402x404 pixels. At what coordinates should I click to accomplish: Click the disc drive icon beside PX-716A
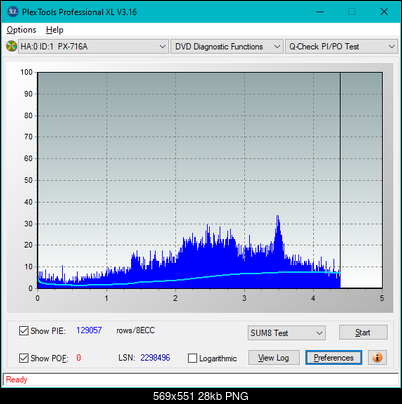coord(11,46)
